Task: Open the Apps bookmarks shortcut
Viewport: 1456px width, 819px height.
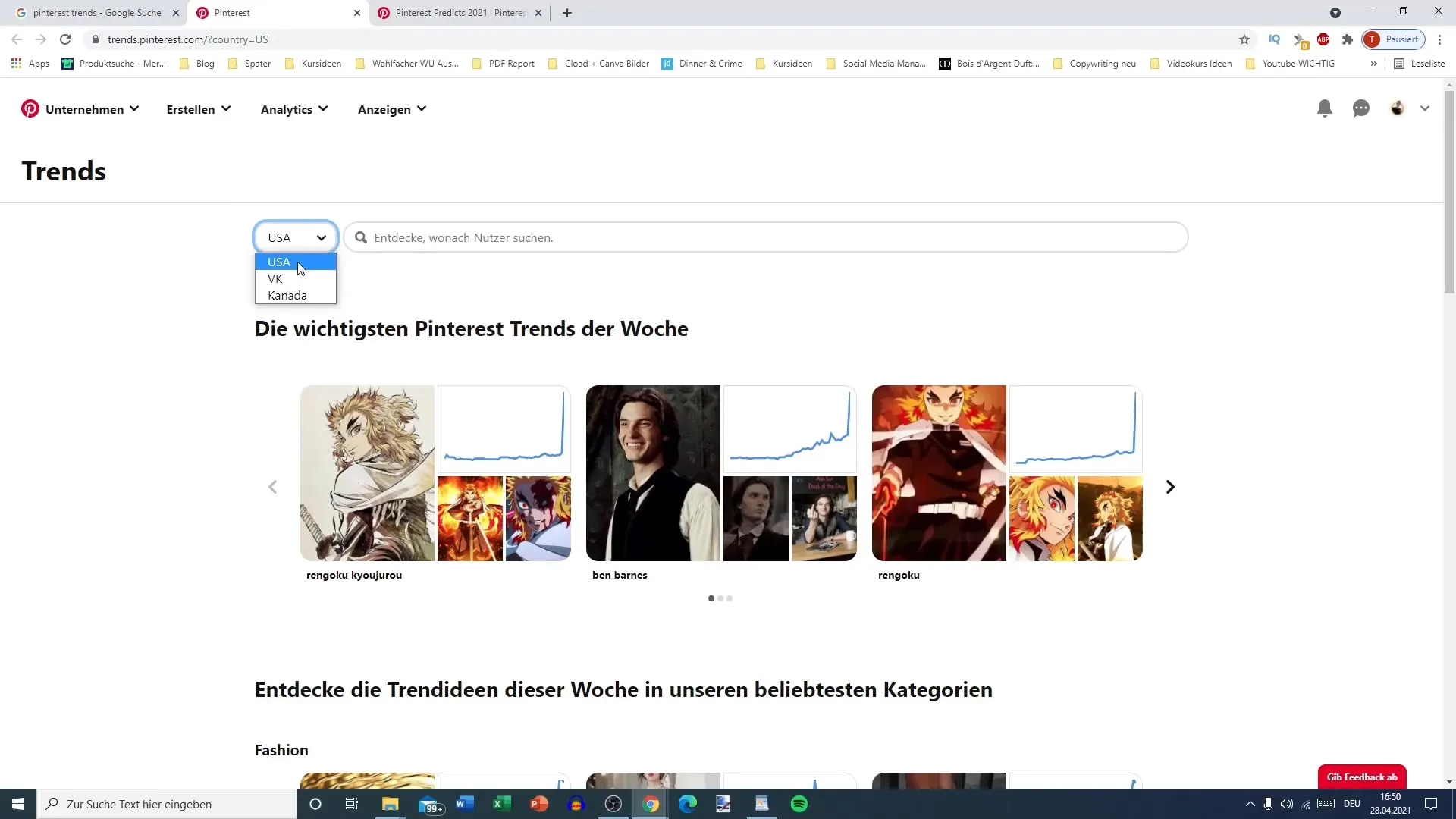Action: point(30,64)
